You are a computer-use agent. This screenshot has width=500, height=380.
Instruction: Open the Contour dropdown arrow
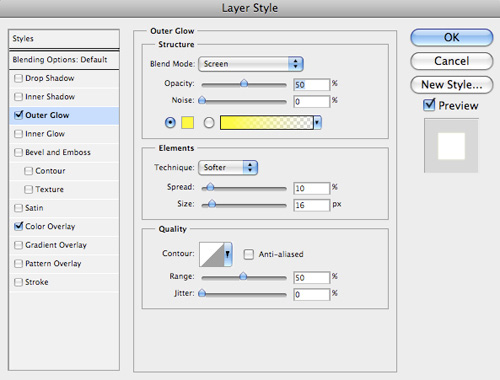click(228, 254)
